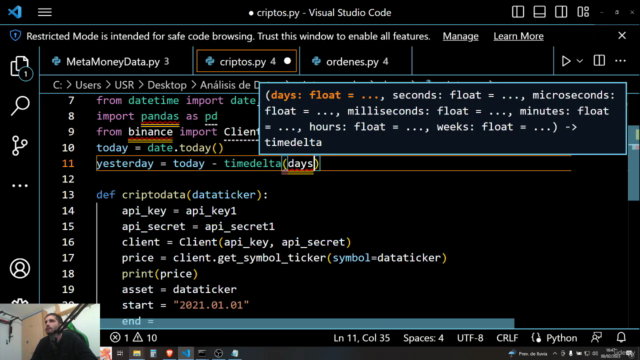This screenshot has height=360, width=640.
Task: Click 'get_symbol_ticker' on line 17
Action: coord(271,258)
